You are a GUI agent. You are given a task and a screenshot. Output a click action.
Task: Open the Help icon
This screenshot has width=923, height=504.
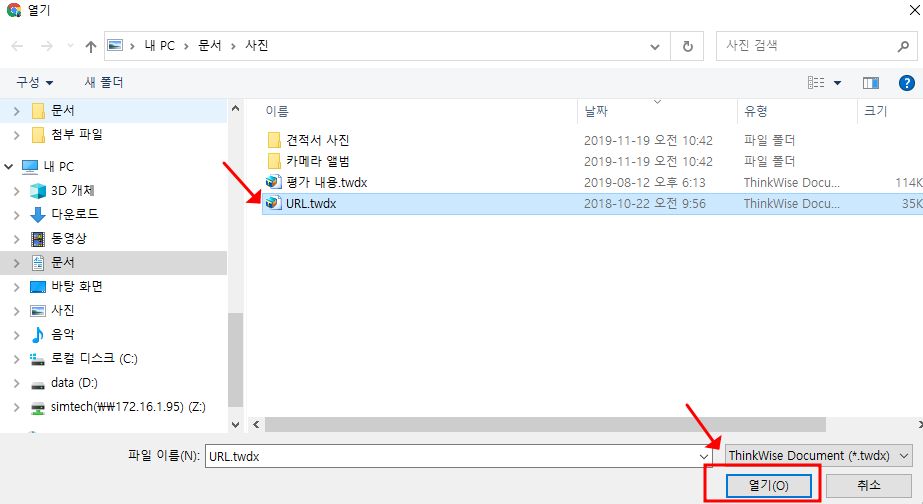point(907,83)
